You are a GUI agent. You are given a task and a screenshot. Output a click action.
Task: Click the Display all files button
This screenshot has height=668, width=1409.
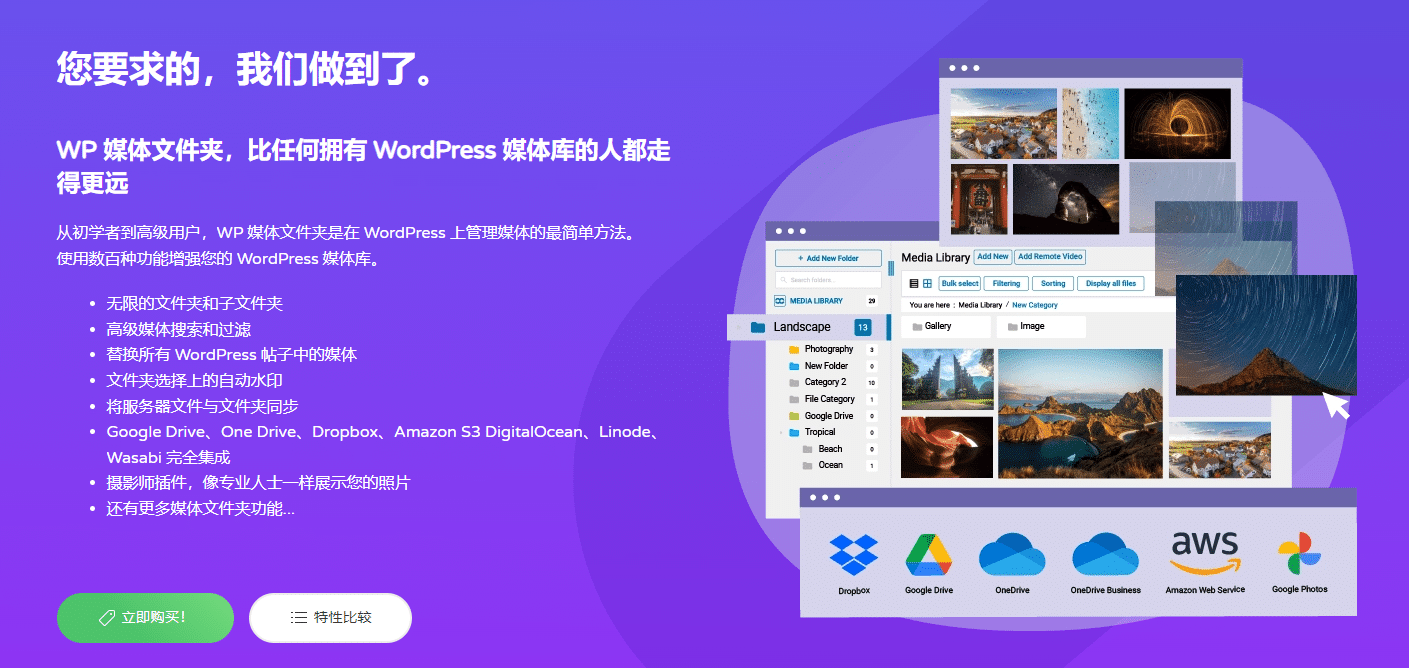1111,284
